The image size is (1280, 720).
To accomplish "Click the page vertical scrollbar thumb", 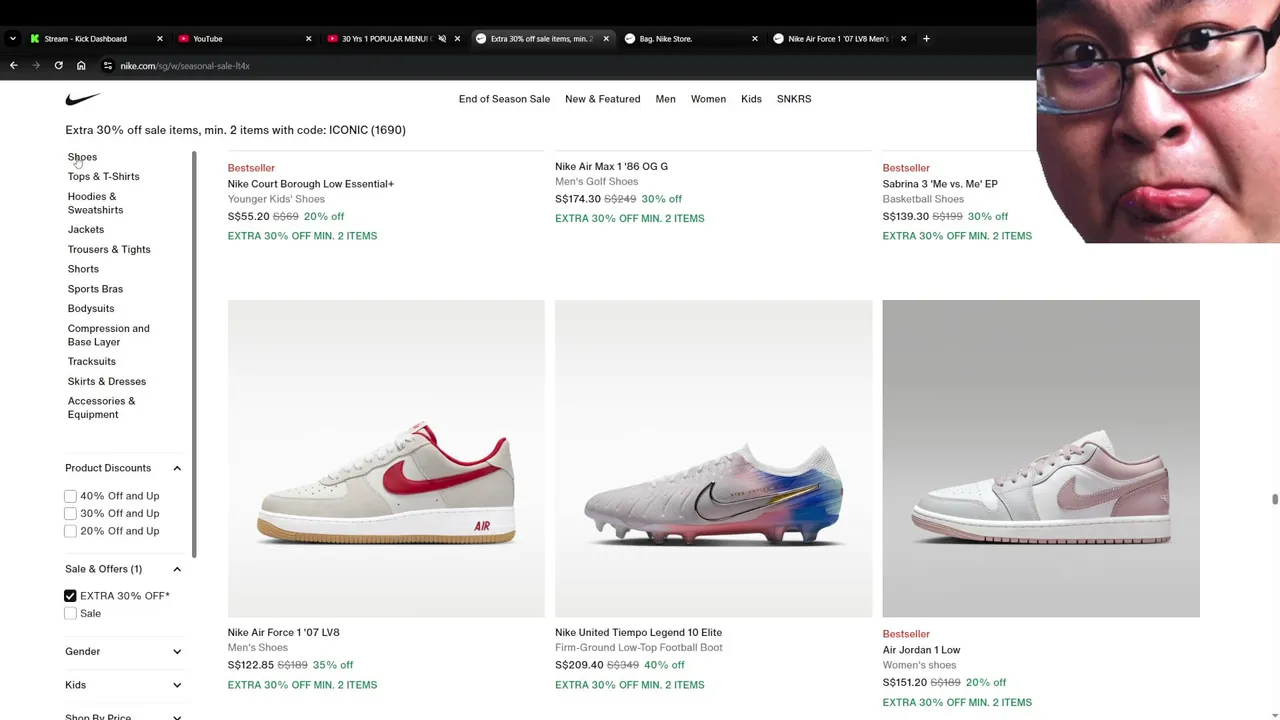I will point(1274,500).
